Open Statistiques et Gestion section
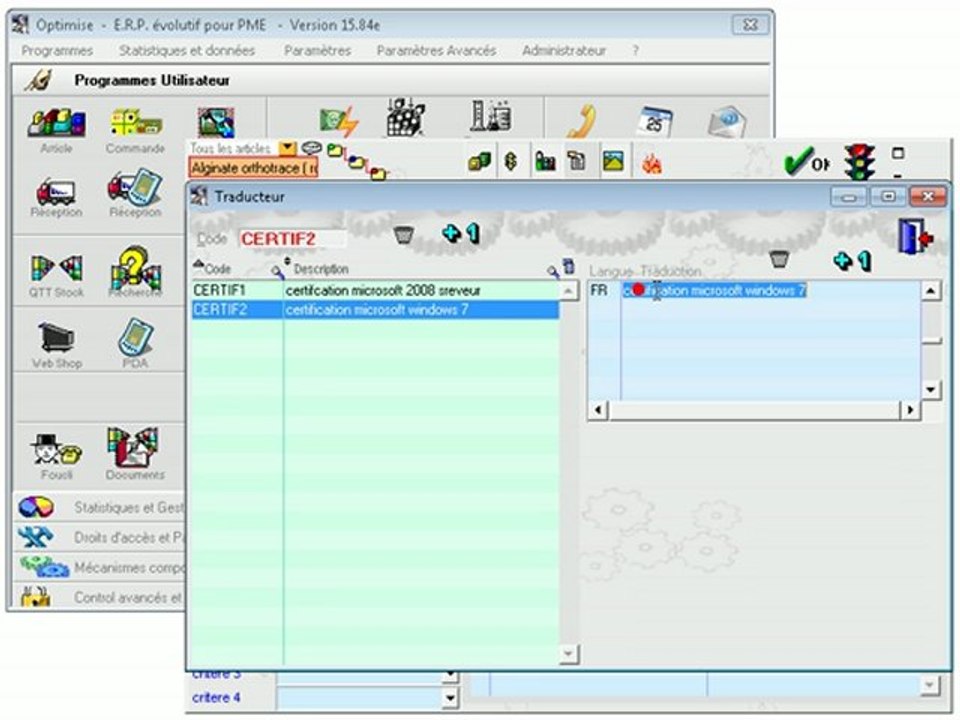The width and height of the screenshot is (960, 720). tap(99, 508)
